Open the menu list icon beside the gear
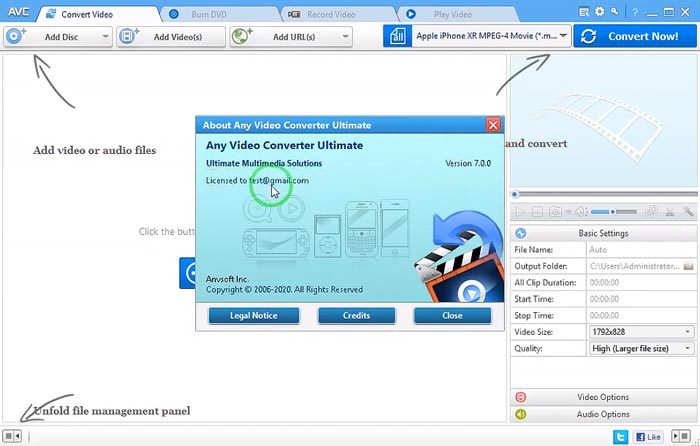 pos(584,12)
